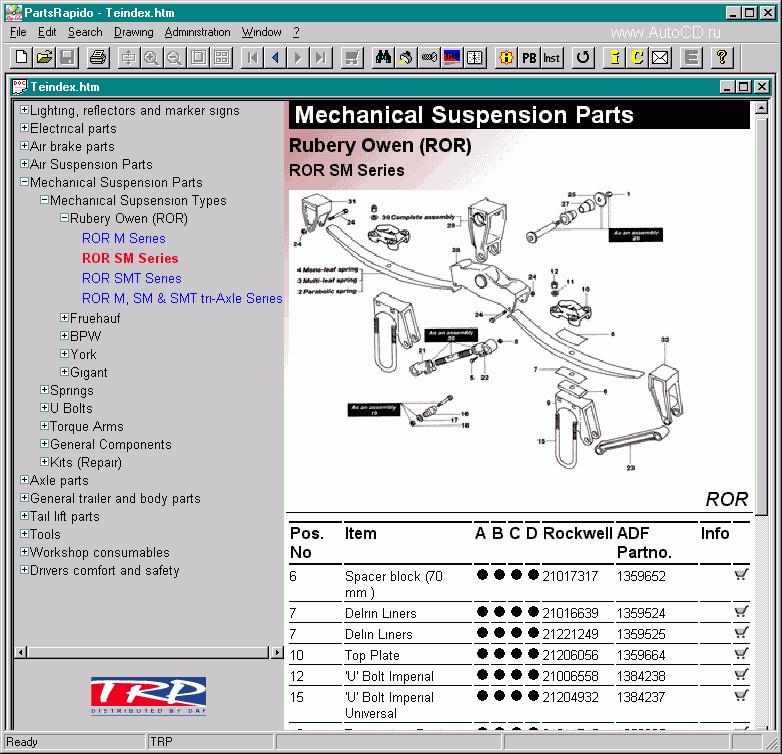Click the yellow question mark help icon
This screenshot has height=754, width=782.
pyautogui.click(x=721, y=58)
